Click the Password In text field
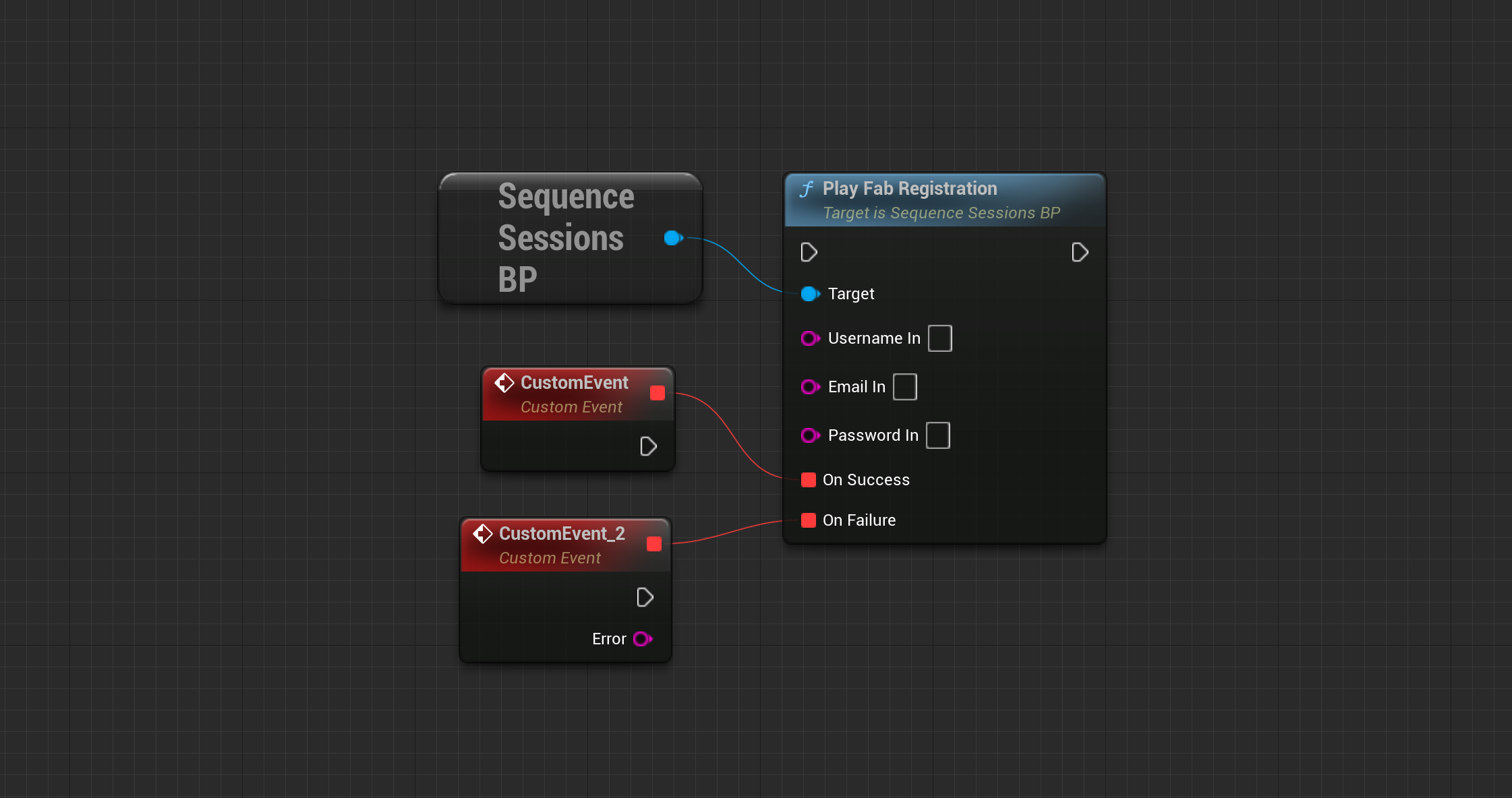This screenshot has height=798, width=1512. point(937,435)
